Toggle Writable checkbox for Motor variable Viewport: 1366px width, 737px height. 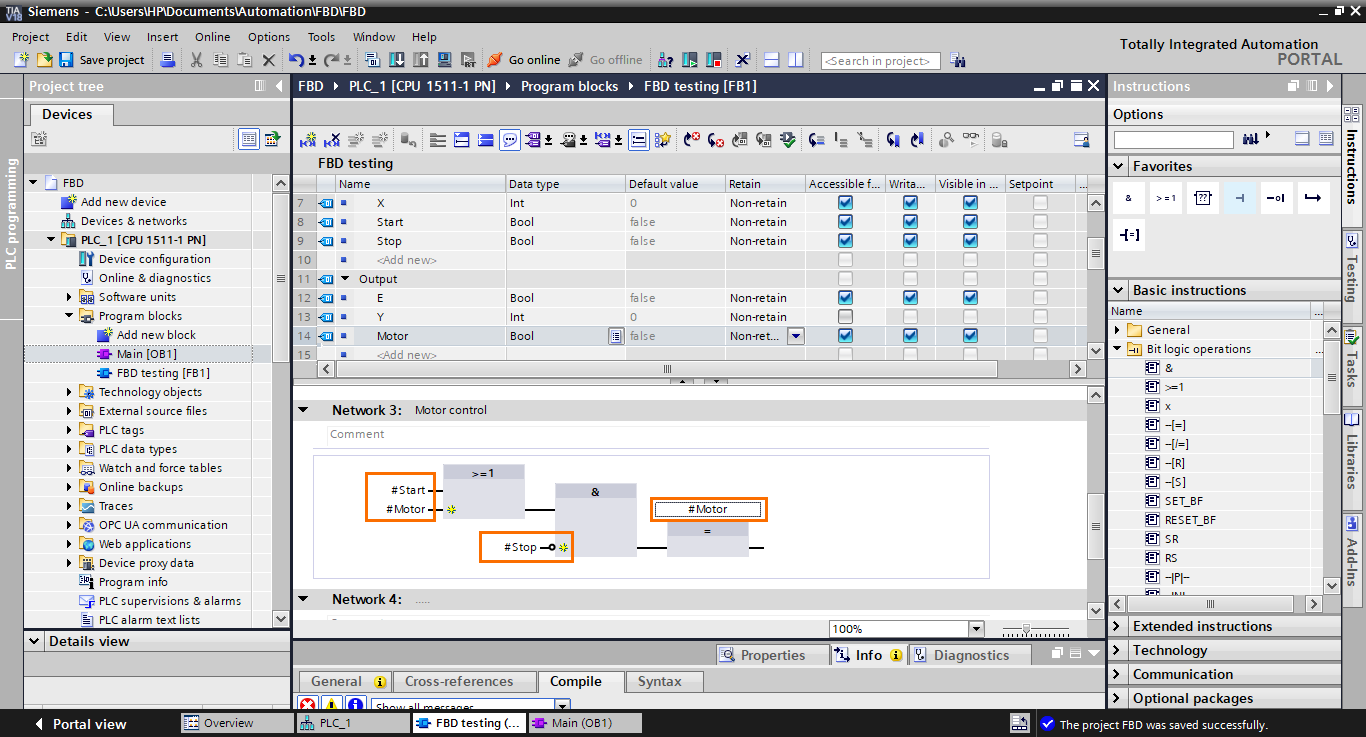tap(910, 336)
